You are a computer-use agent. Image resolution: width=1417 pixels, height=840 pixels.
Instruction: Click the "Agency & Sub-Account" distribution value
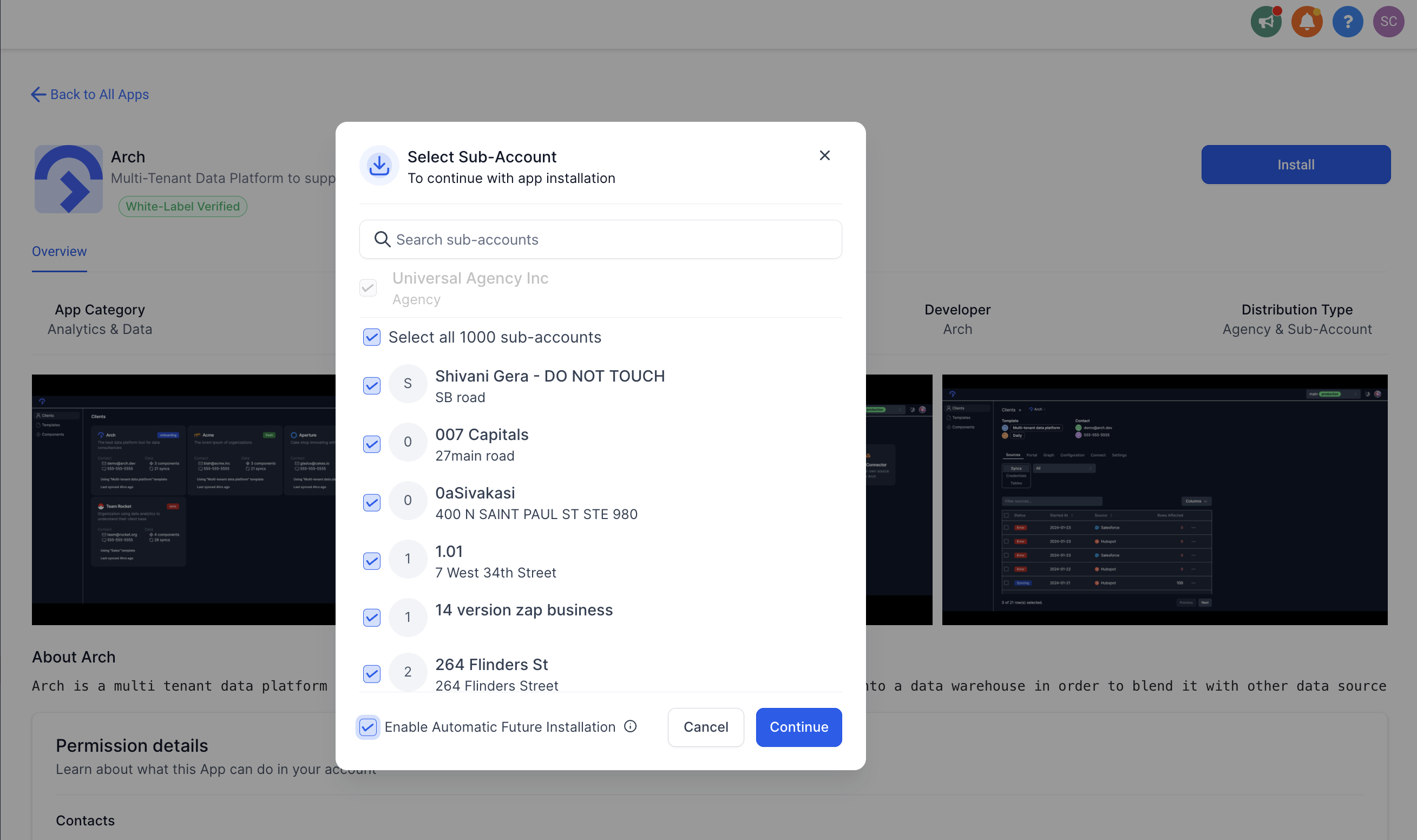1297,330
